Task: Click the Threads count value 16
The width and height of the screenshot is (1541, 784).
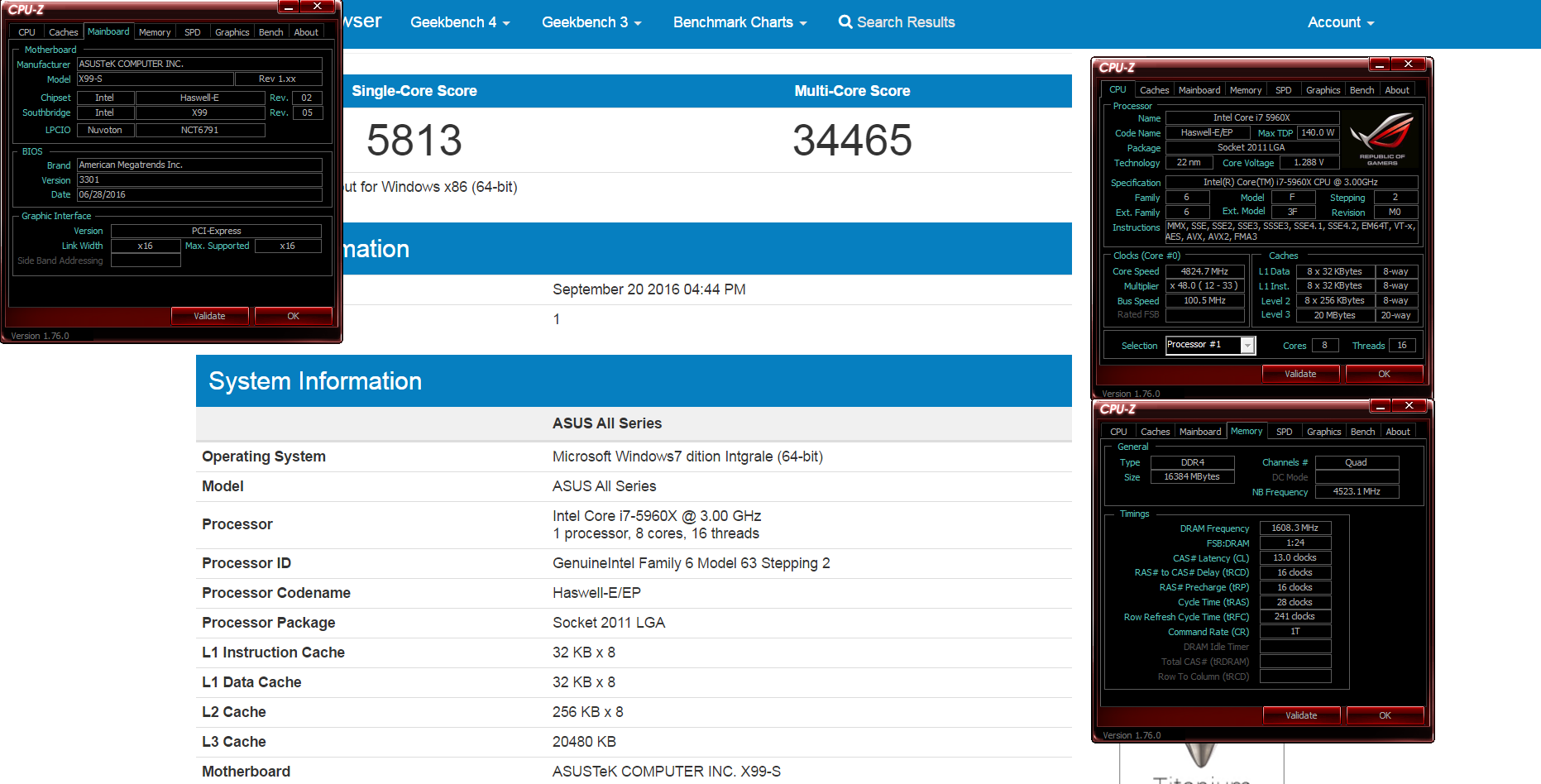Action: click(x=1402, y=345)
